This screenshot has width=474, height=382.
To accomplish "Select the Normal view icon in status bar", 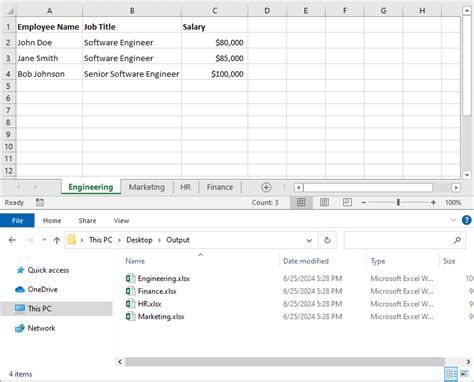I will 301,202.
